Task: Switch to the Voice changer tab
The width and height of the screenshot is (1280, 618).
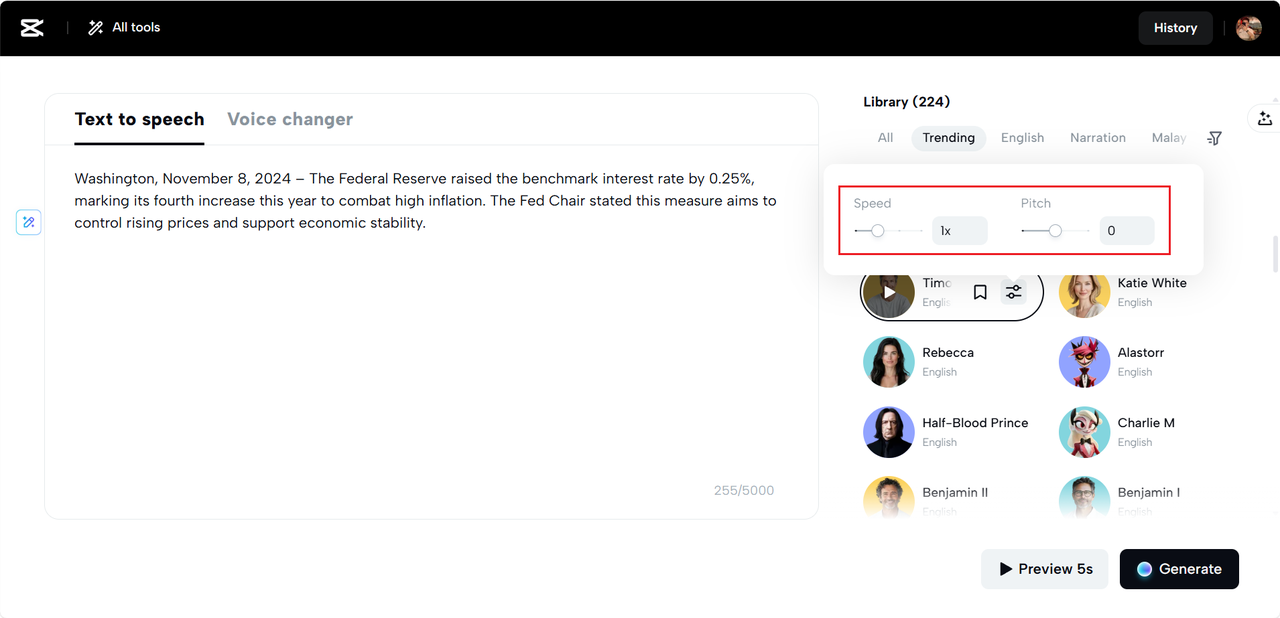Action: click(x=290, y=119)
